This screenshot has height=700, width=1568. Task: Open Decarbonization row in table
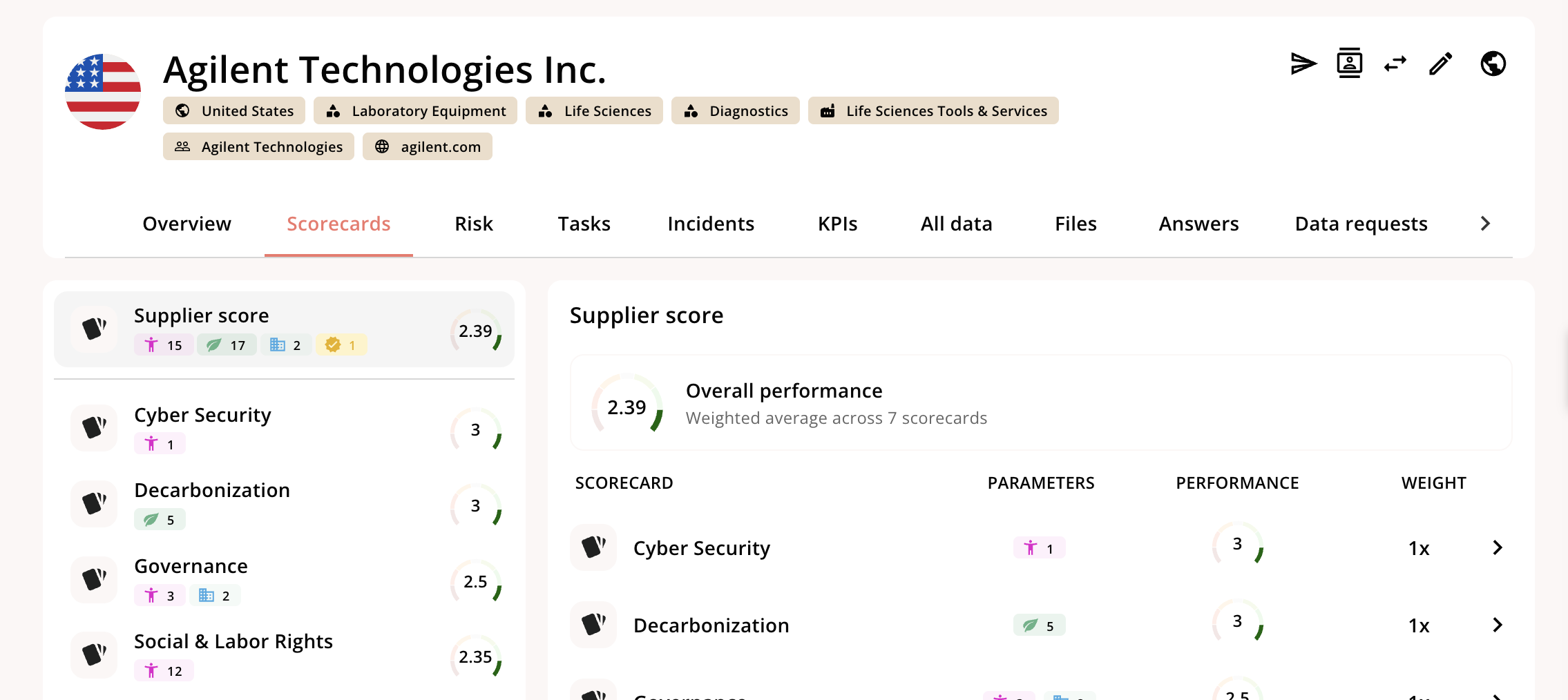[x=1042, y=625]
